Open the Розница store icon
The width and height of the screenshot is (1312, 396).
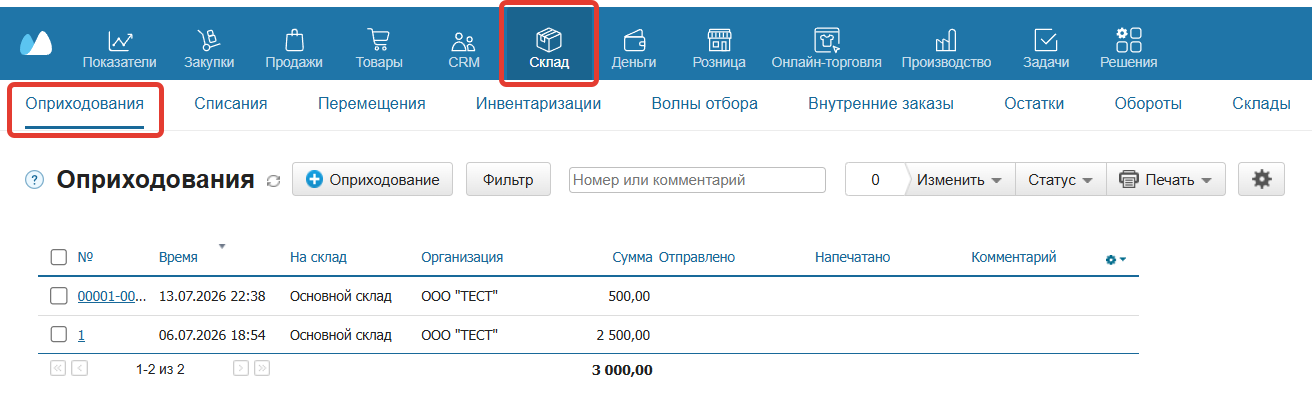tap(719, 41)
